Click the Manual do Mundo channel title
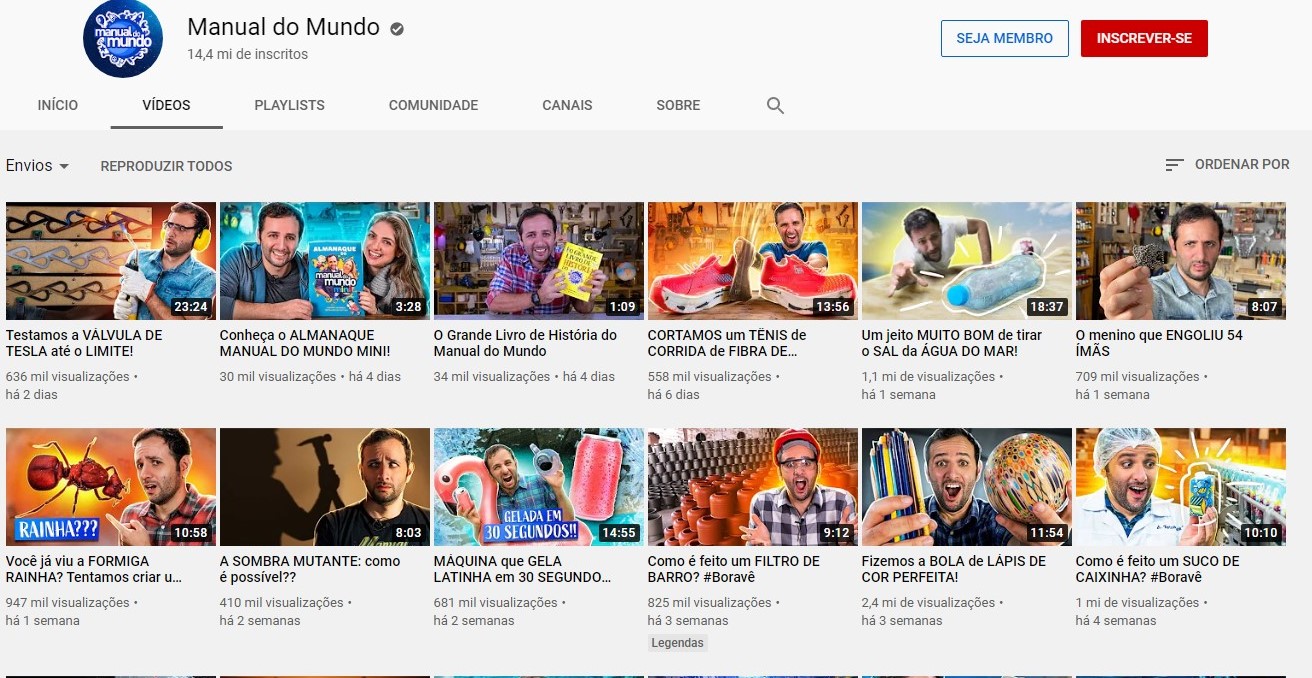The image size is (1312, 678). click(x=283, y=27)
